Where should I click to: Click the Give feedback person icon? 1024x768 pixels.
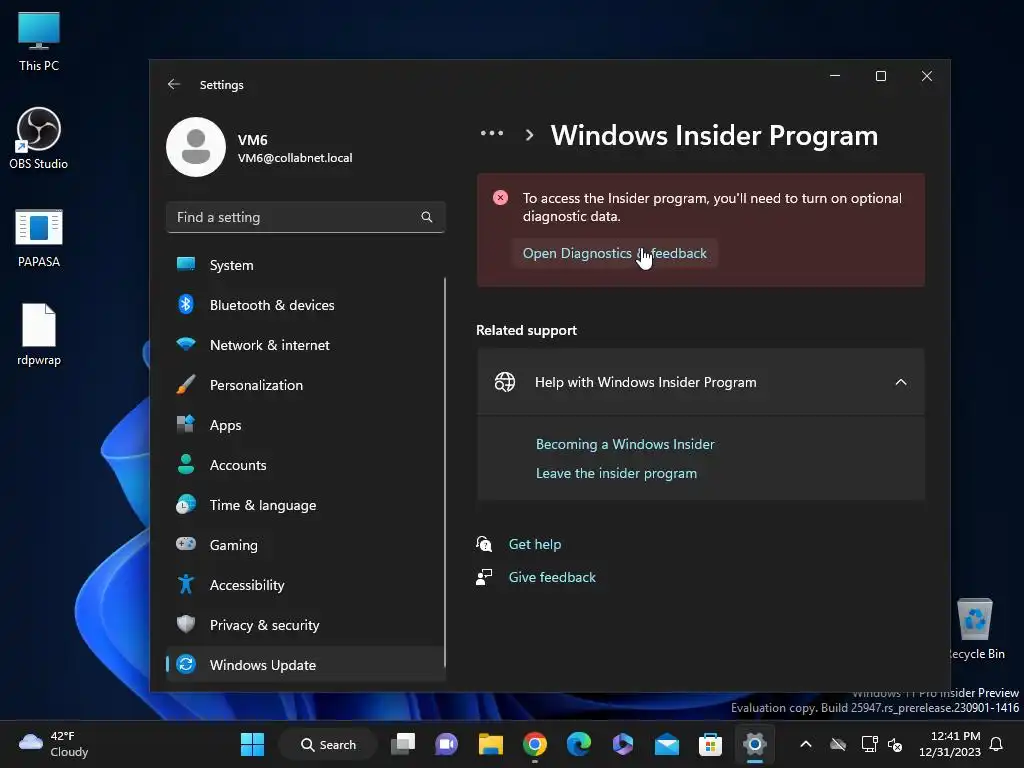coord(484,577)
